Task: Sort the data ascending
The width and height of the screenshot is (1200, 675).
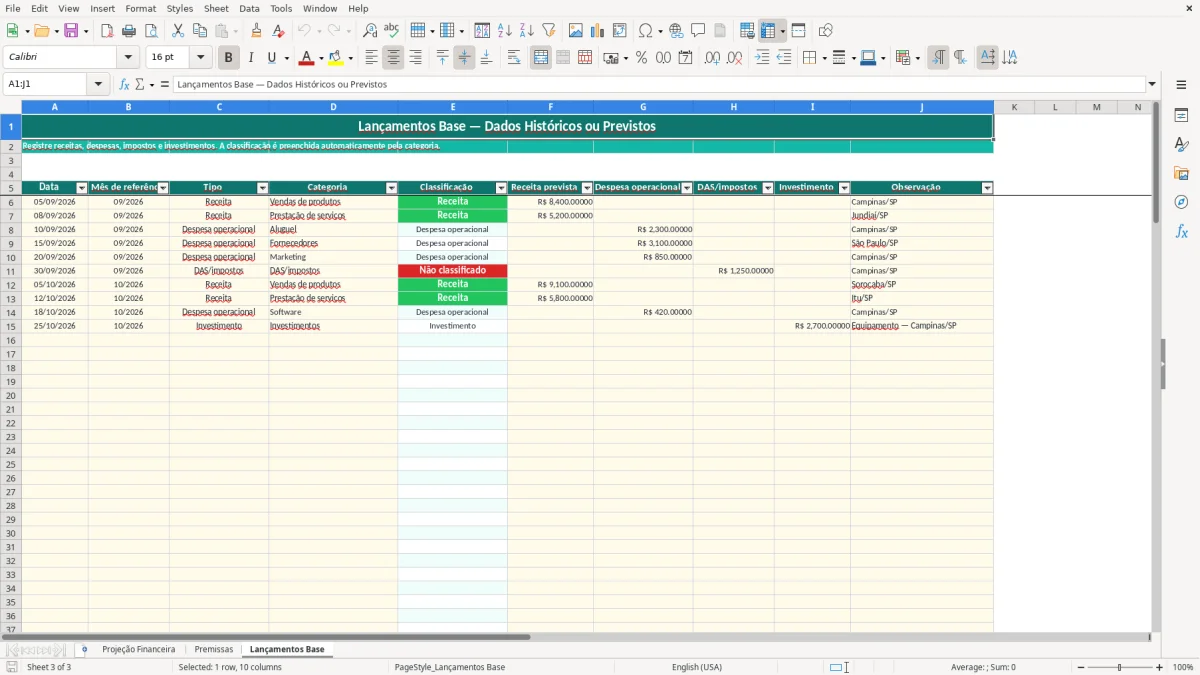Action: (x=505, y=31)
